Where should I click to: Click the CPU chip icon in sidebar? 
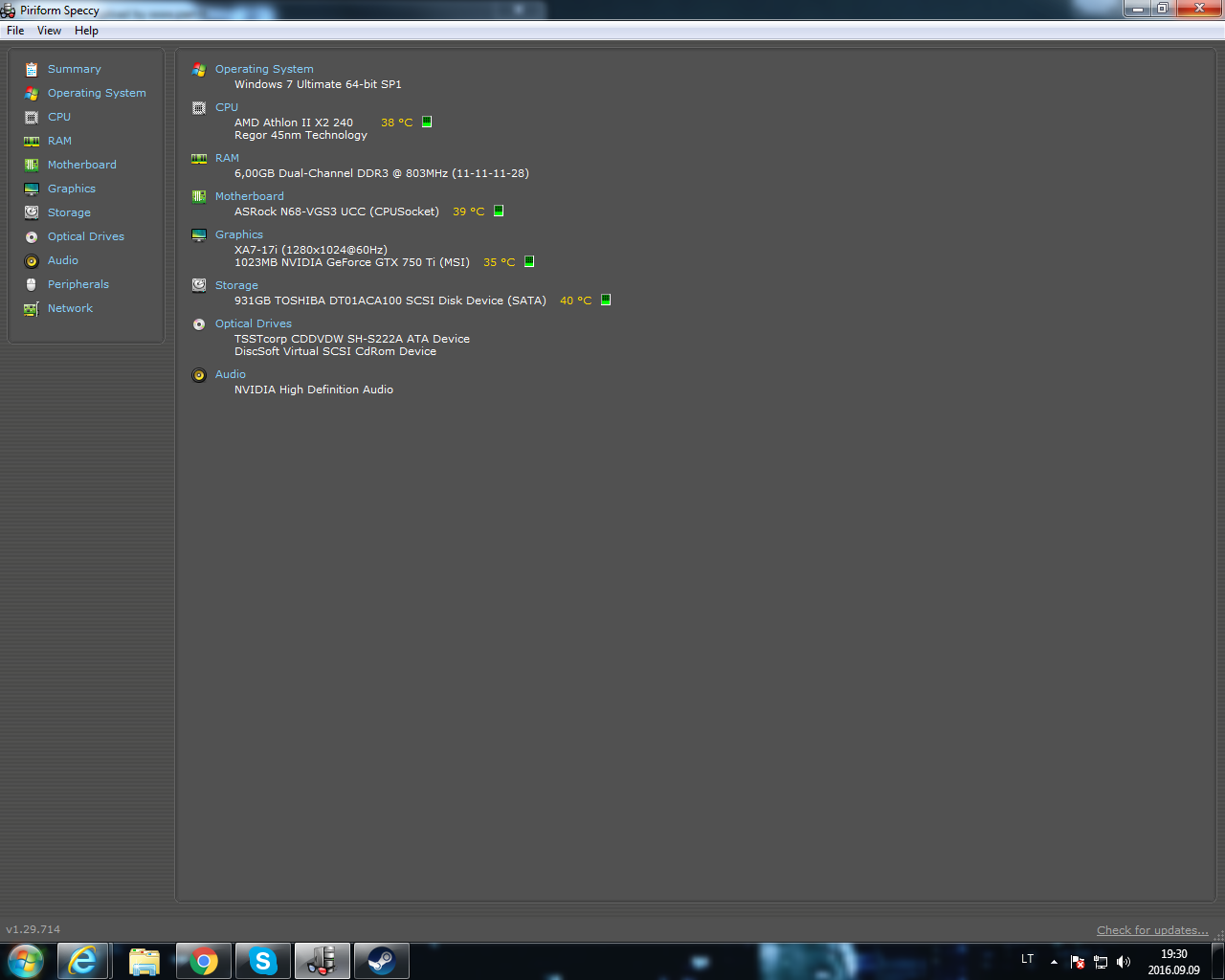[32, 117]
